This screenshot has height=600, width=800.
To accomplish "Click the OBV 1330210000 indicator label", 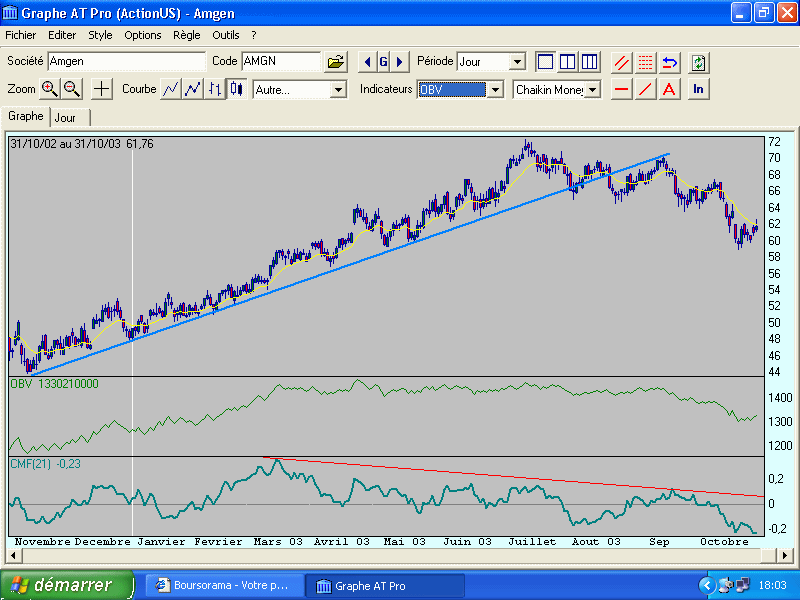I will [x=55, y=384].
